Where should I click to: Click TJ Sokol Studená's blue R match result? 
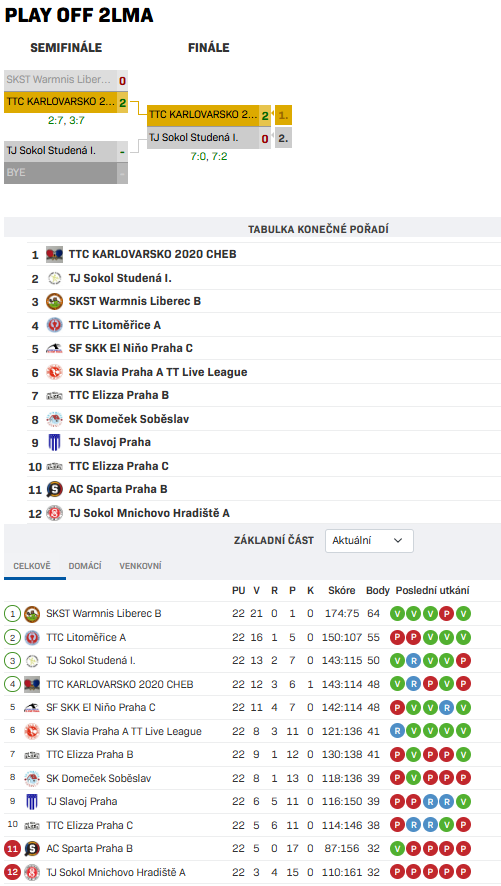415,661
